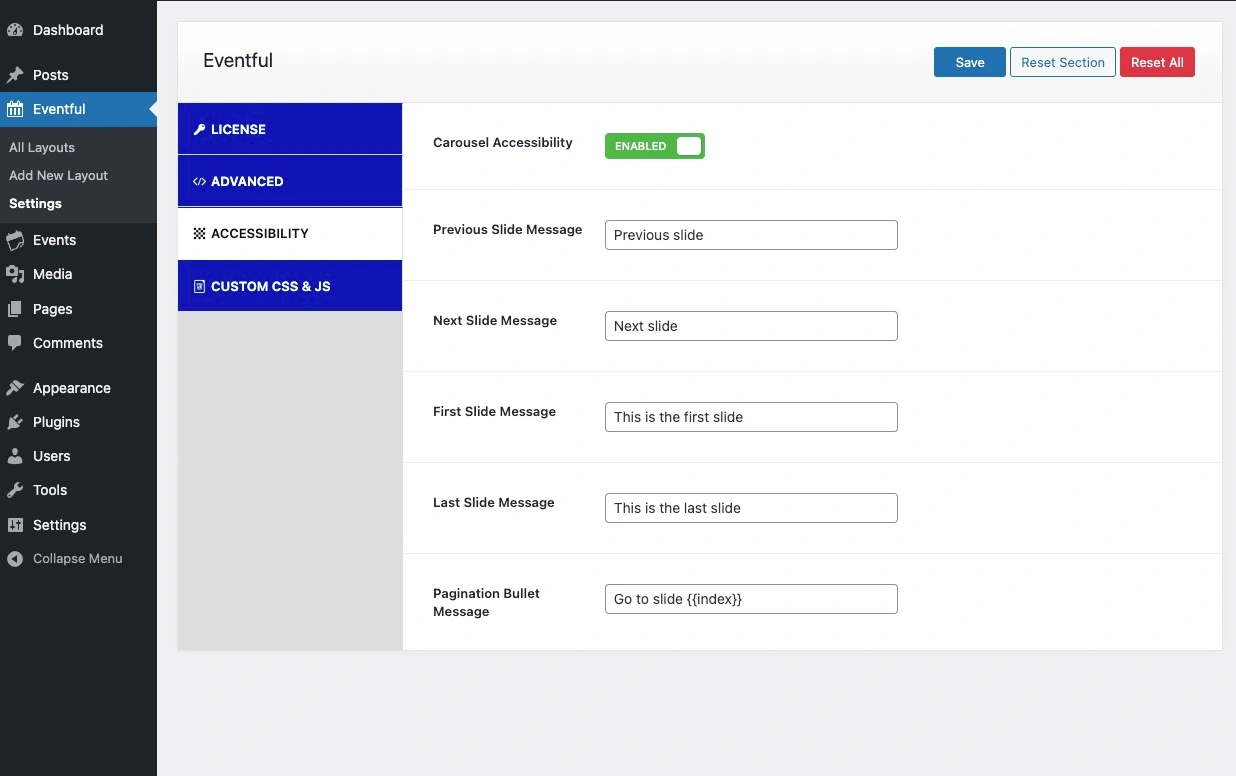Click the Dashboard gauge icon
1236x776 pixels.
pos(15,30)
